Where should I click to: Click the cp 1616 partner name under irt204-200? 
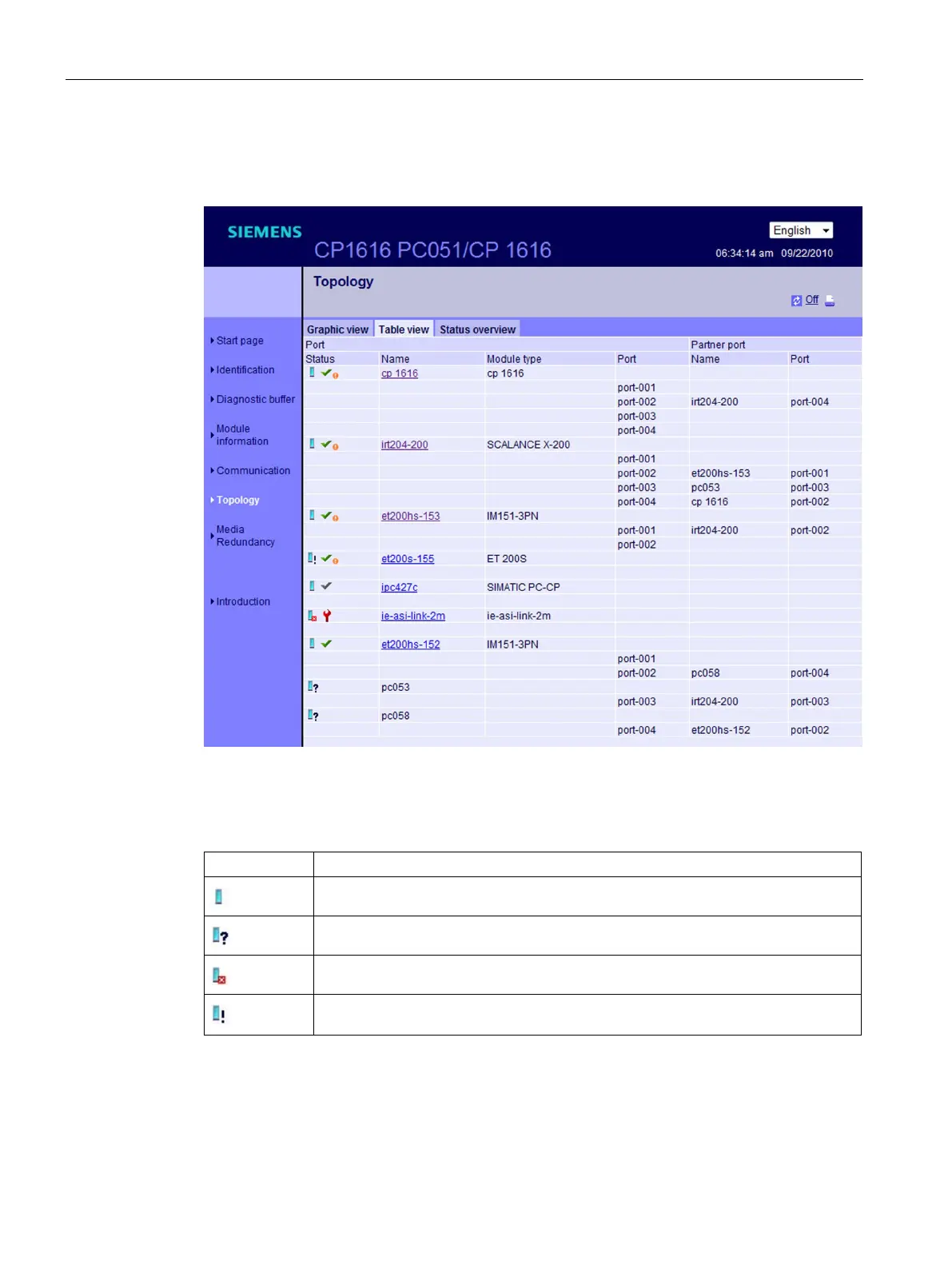point(710,502)
